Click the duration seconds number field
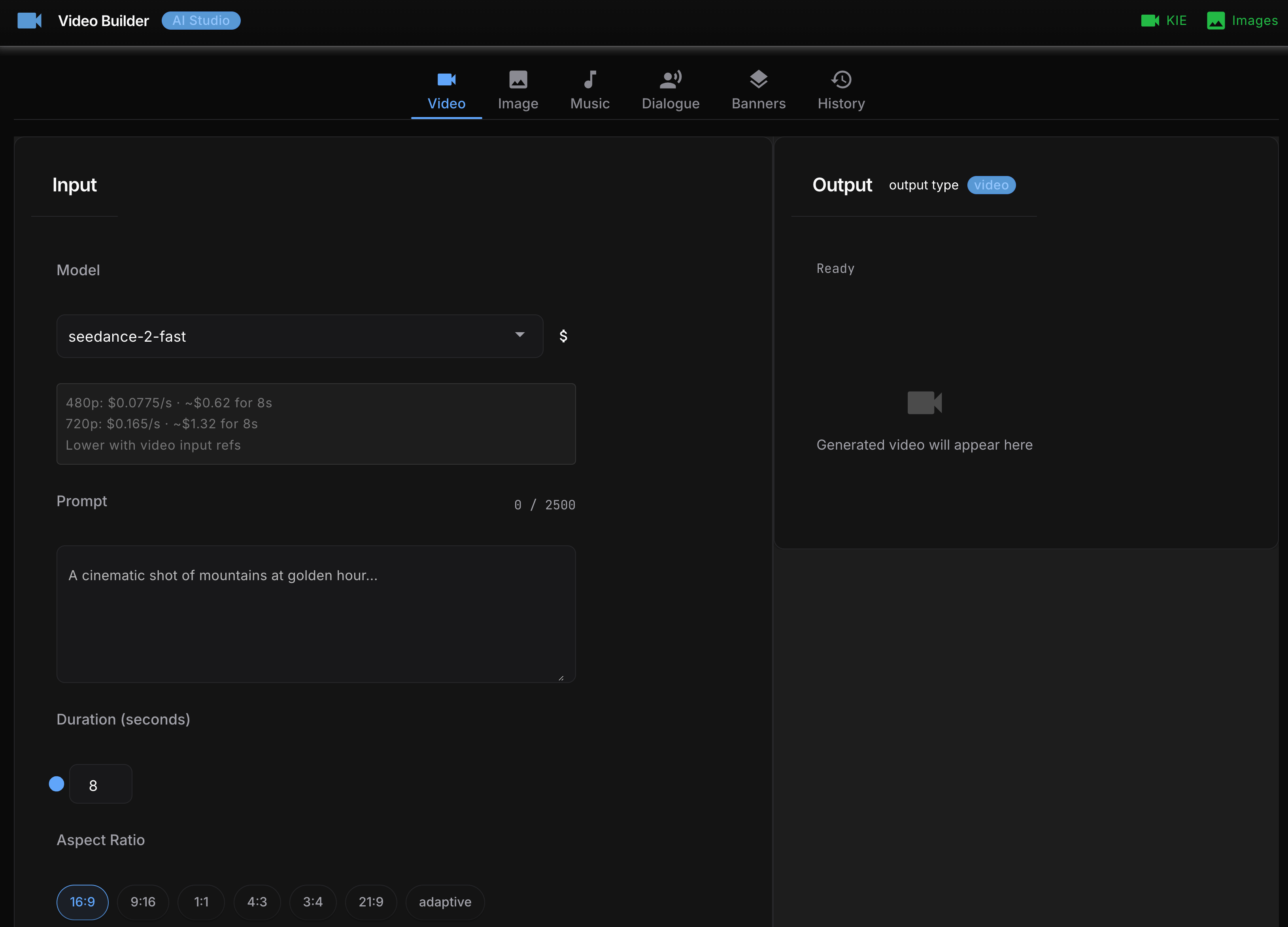This screenshot has width=1288, height=927. pos(100,784)
